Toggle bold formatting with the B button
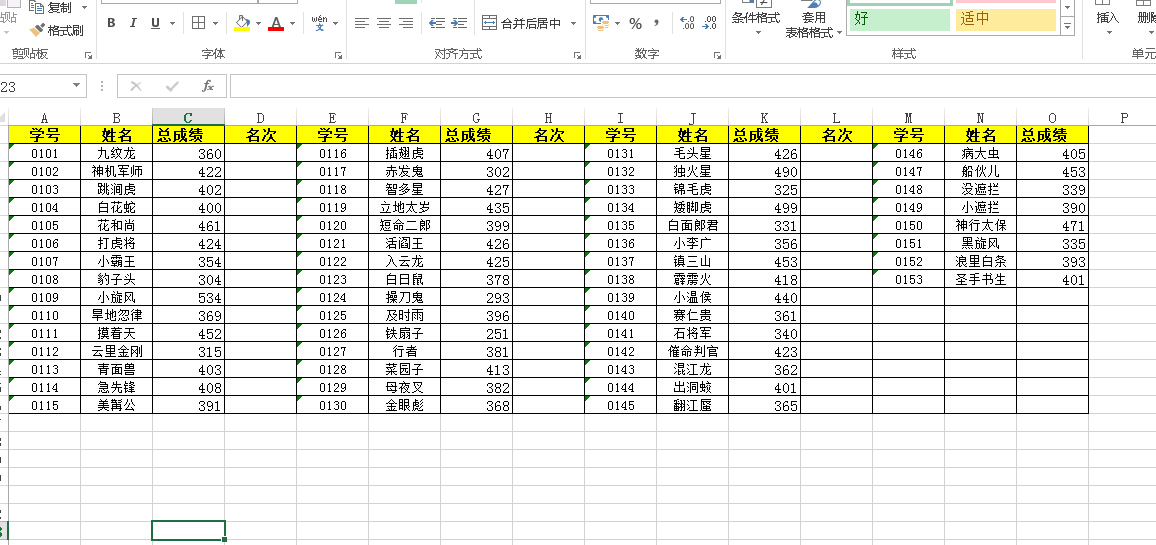Image resolution: width=1156 pixels, height=545 pixels. pos(110,23)
